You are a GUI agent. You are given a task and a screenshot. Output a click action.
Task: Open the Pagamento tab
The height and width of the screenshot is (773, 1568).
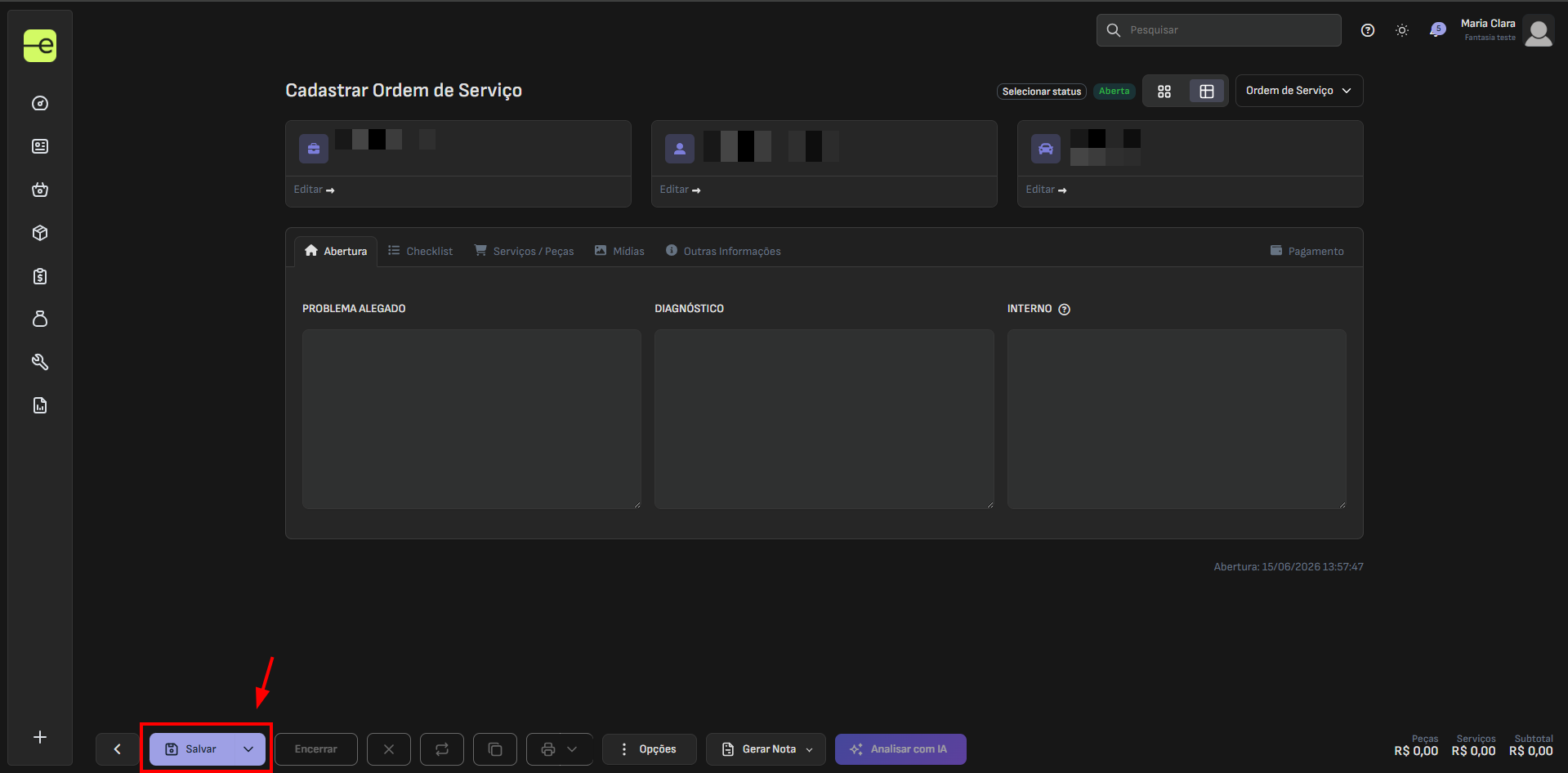[x=1307, y=251]
